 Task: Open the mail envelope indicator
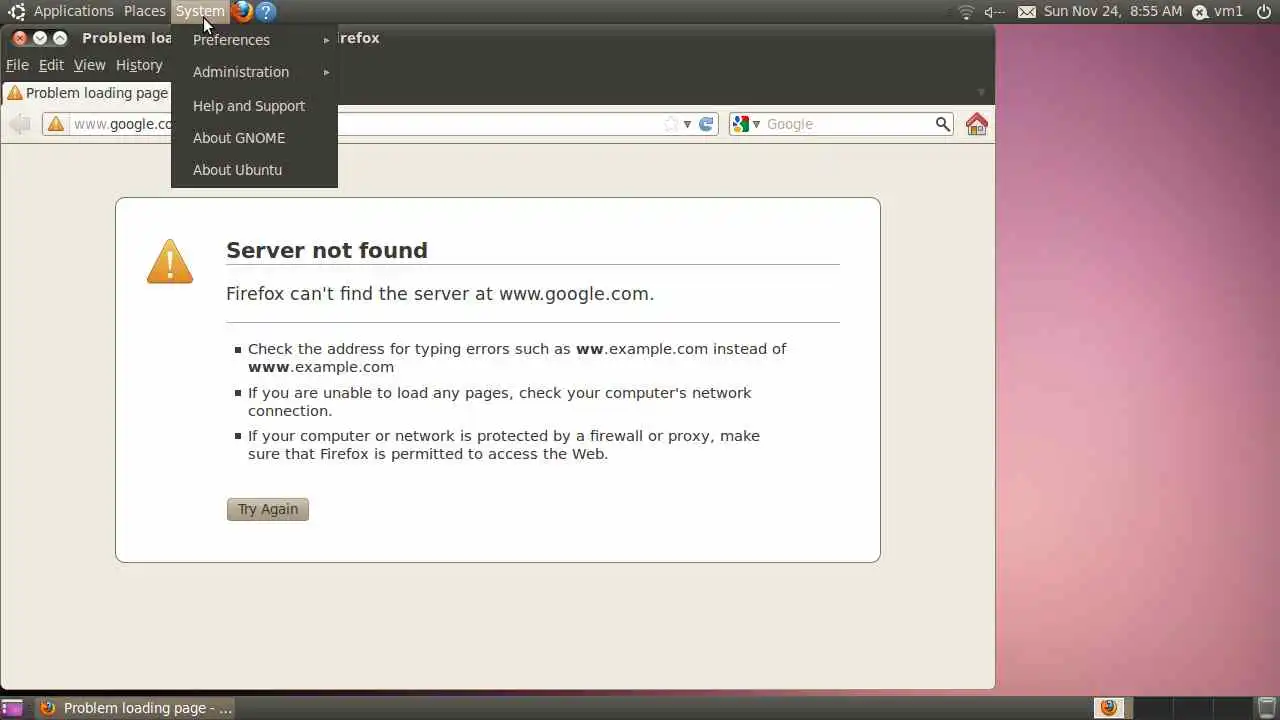tap(1027, 12)
